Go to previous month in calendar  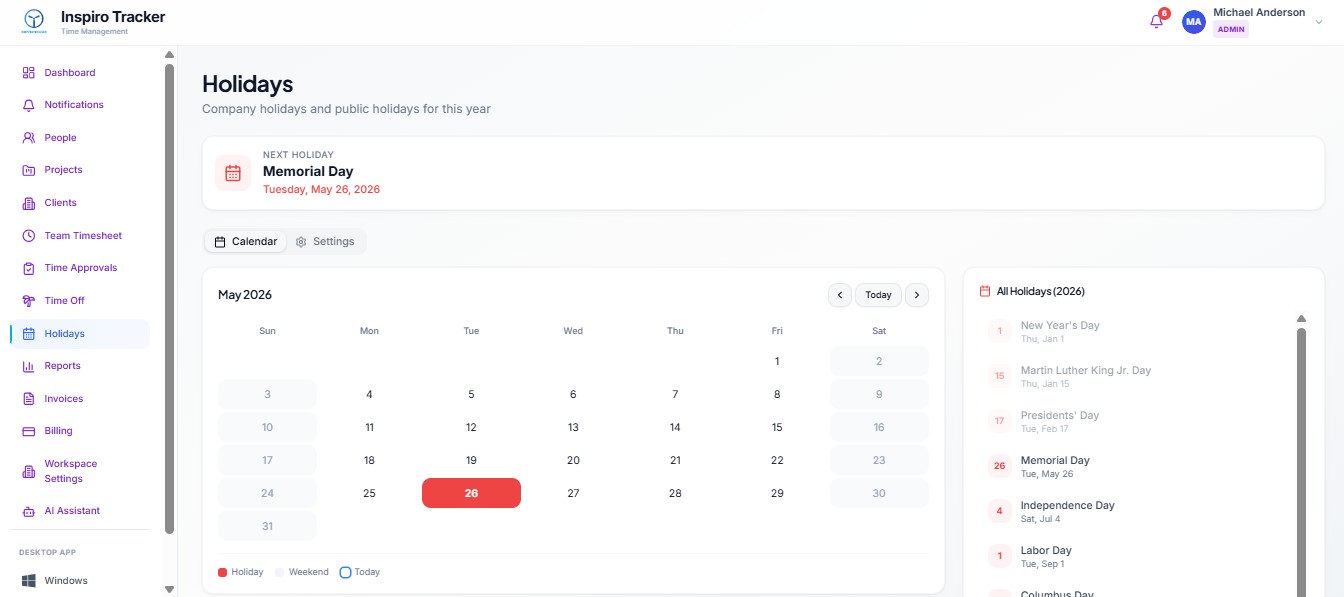click(x=840, y=295)
